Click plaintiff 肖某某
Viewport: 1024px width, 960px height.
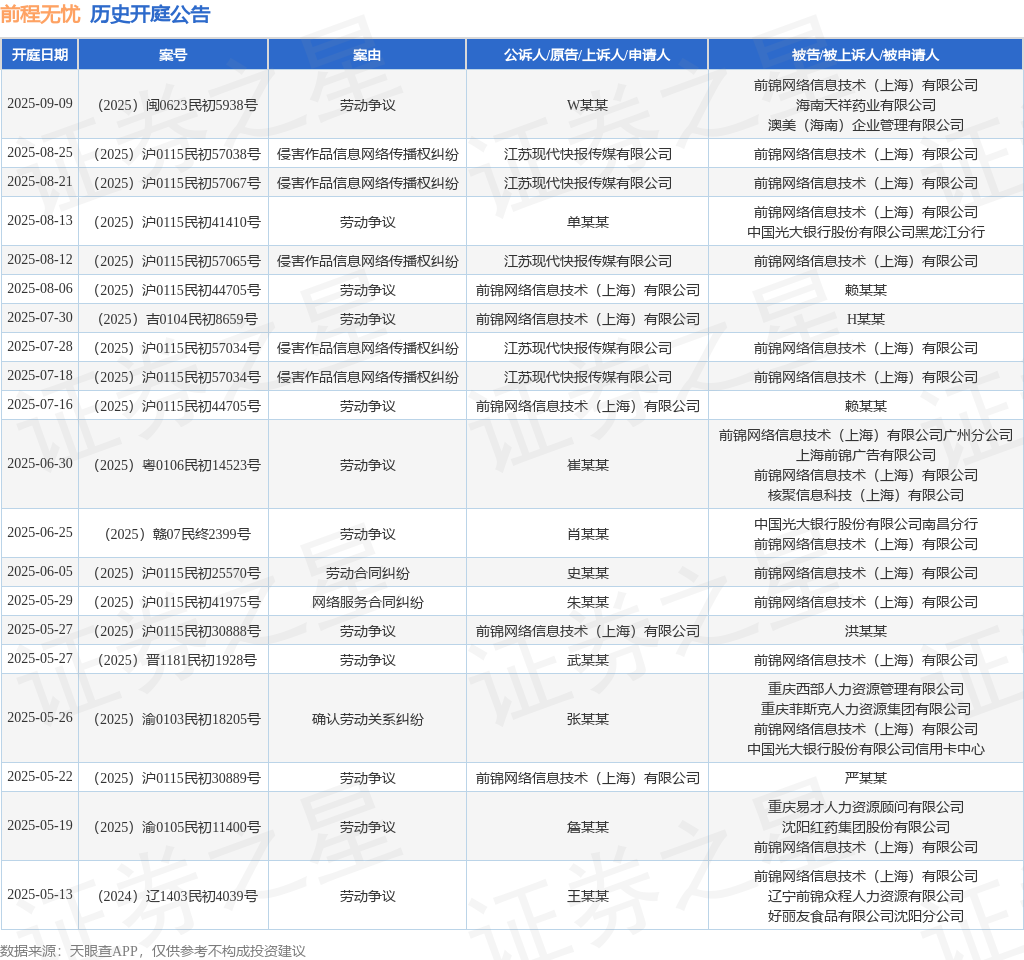[x=587, y=534]
